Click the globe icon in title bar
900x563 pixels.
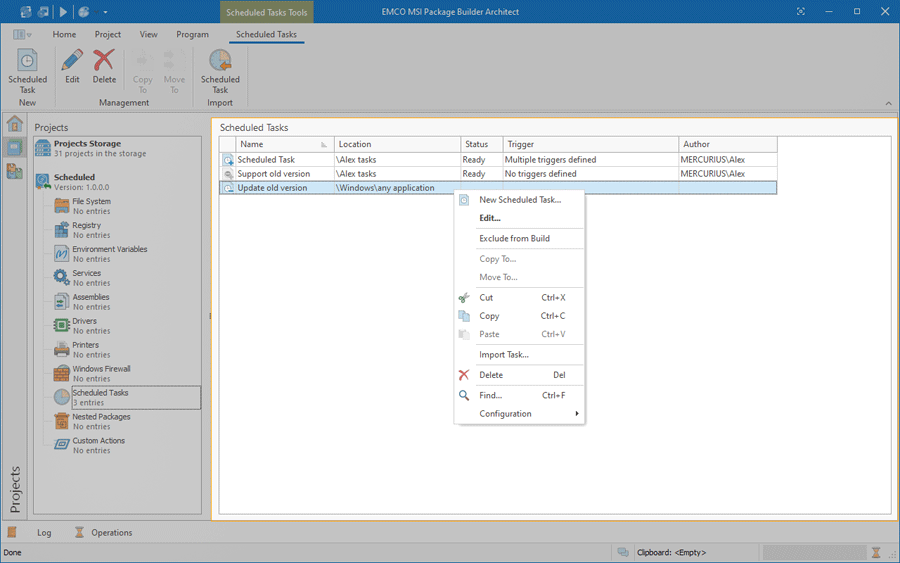tap(84, 11)
